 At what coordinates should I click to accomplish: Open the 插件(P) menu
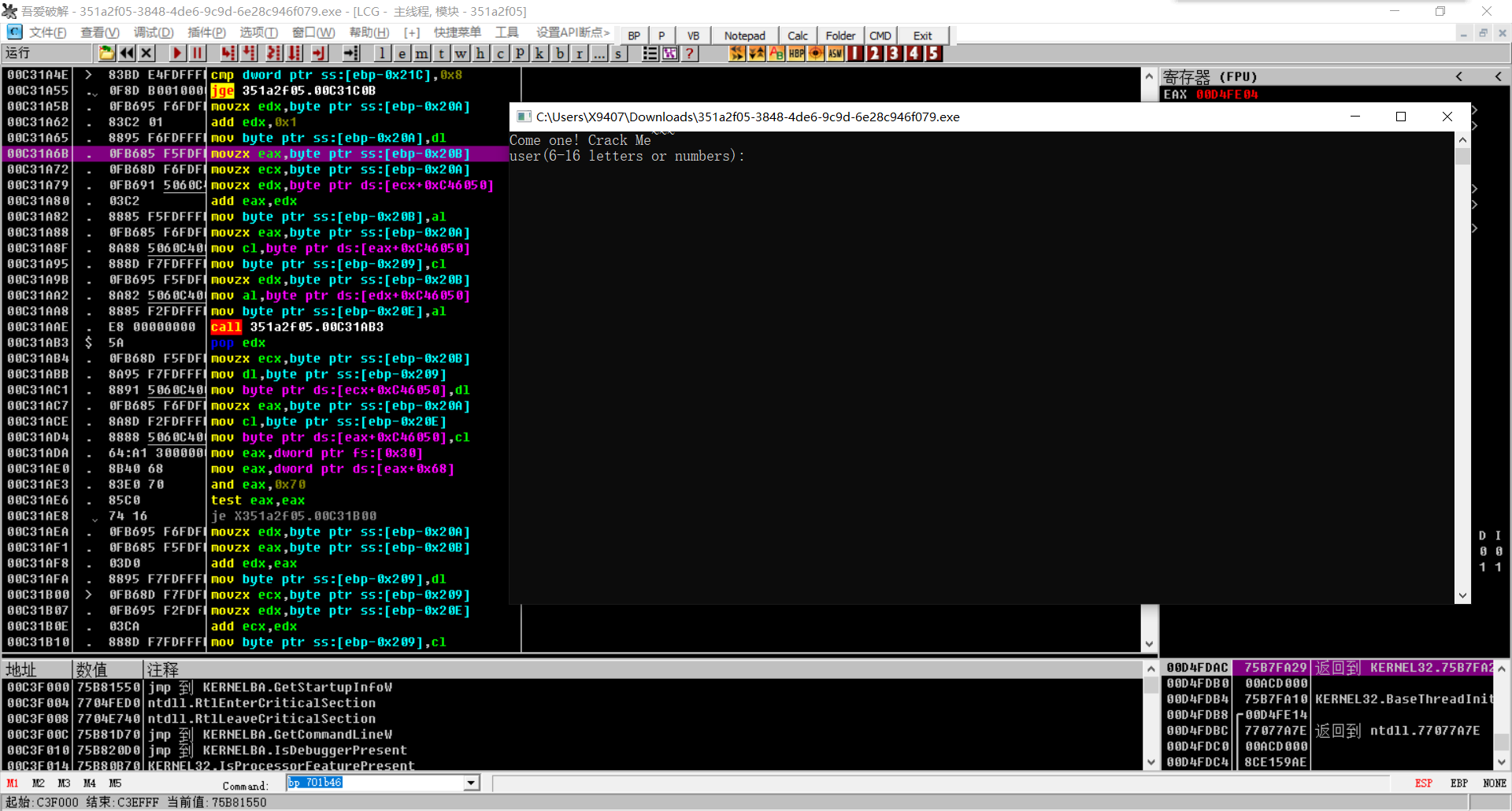[207, 32]
